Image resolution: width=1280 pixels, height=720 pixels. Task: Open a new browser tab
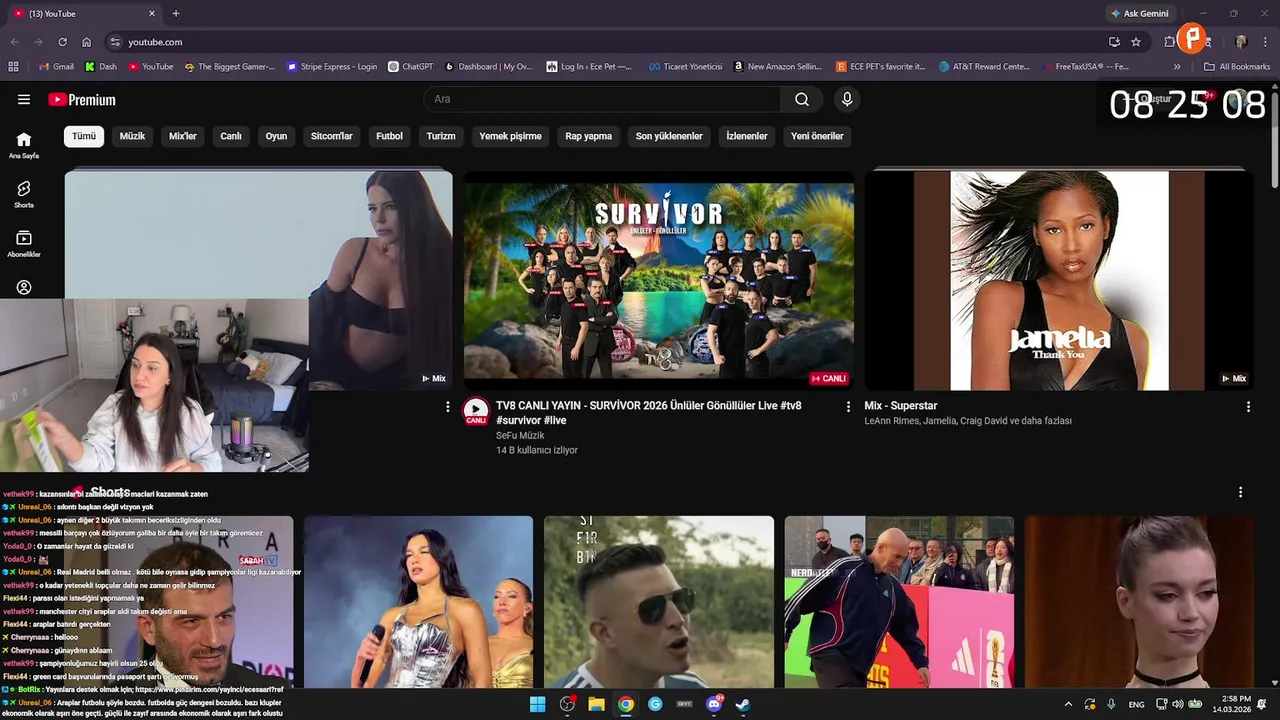[176, 14]
